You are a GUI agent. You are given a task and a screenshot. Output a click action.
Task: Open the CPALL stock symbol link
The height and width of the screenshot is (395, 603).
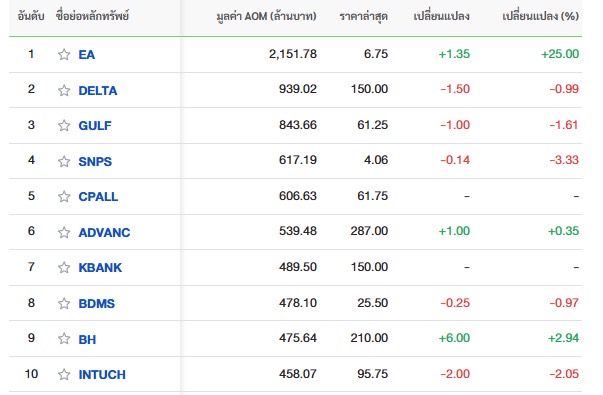click(98, 197)
